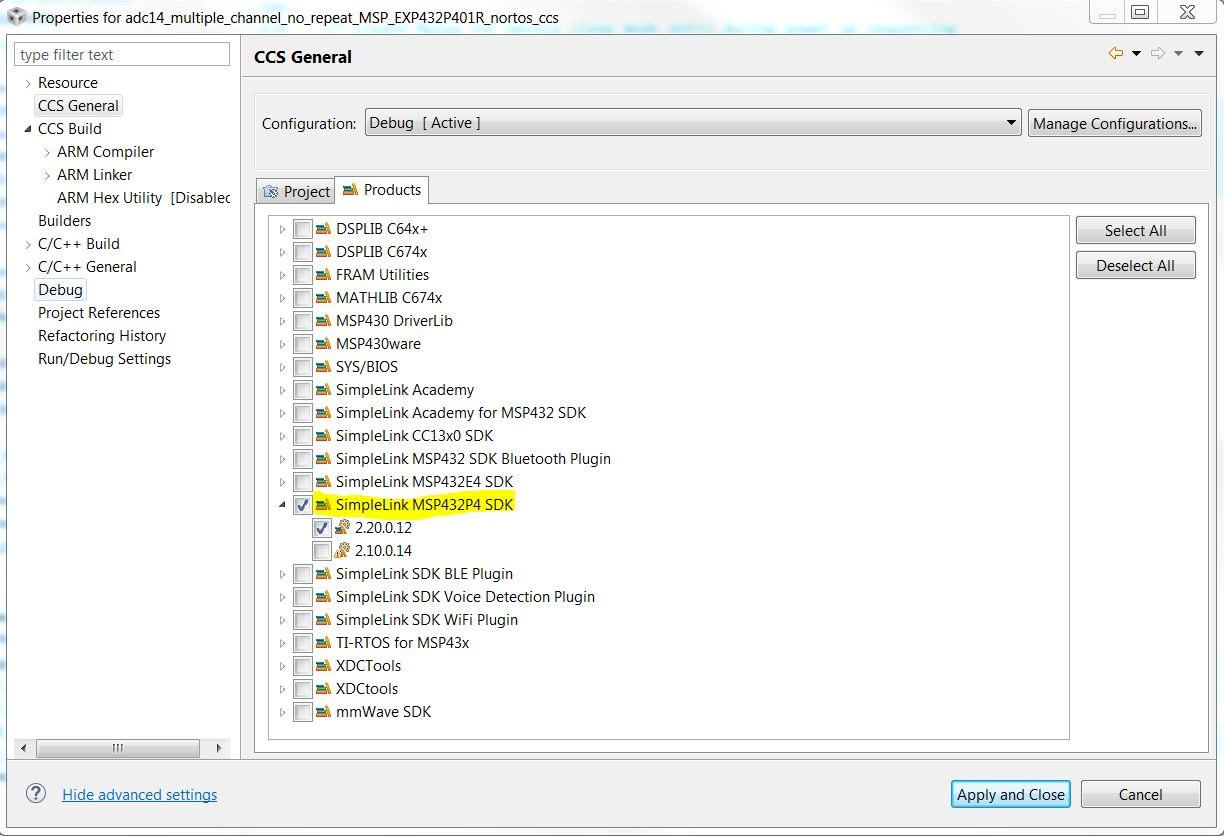This screenshot has height=836, width=1224.
Task: Click the type filter text field
Action: coord(123,54)
